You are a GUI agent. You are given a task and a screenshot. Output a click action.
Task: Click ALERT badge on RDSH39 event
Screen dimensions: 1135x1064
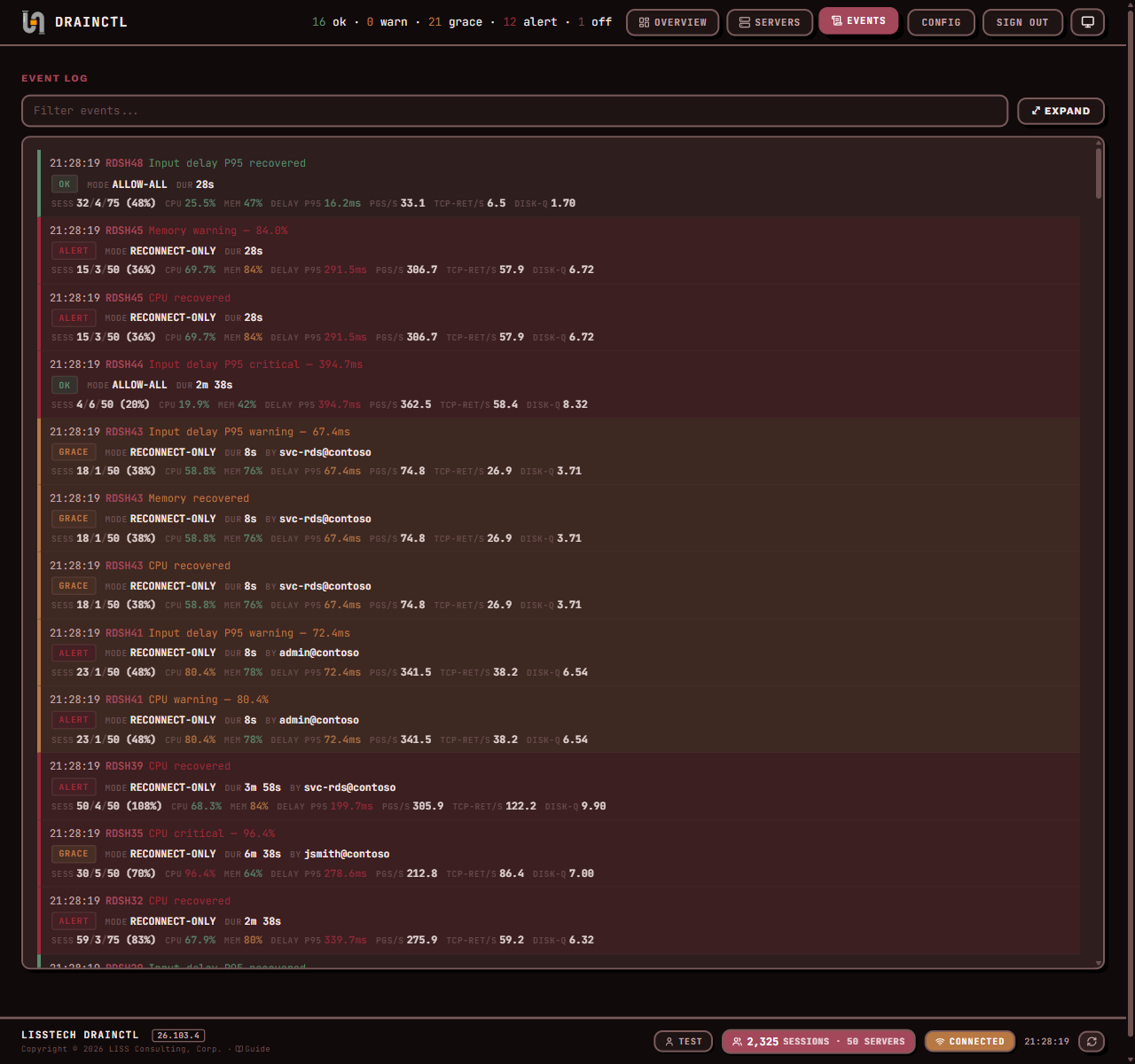tap(74, 787)
